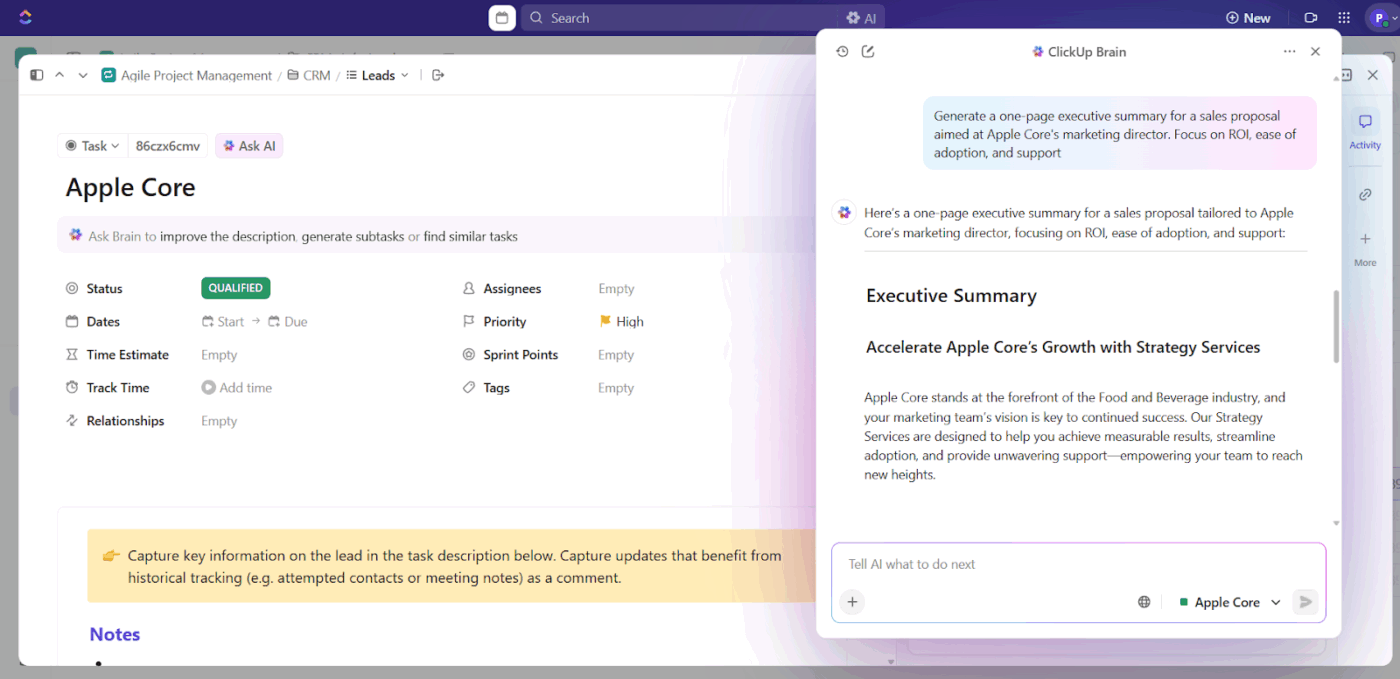The image size is (1400, 679).
Task: Open Agile Project Management breadcrumb
Action: [187, 75]
